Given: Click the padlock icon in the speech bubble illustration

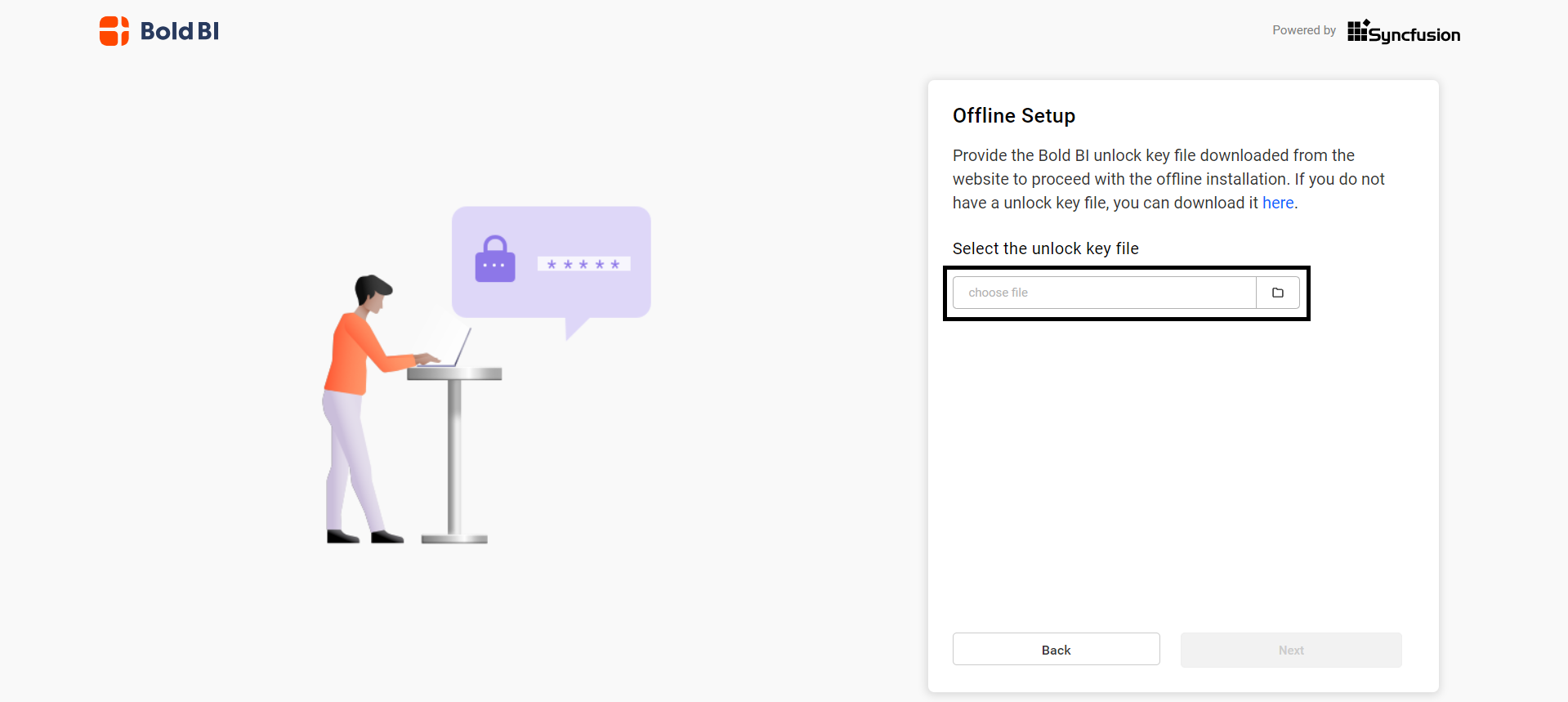Looking at the screenshot, I should 495,258.
